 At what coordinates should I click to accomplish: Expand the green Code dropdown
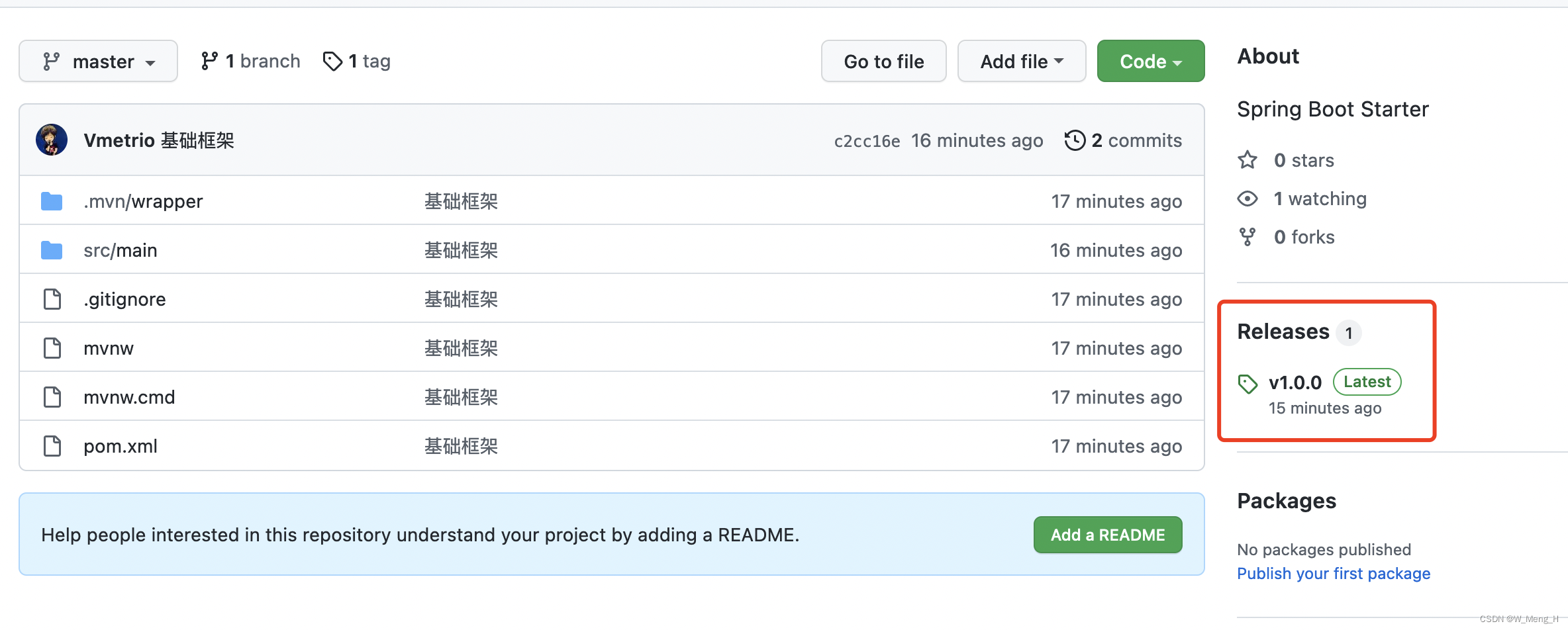point(1150,61)
